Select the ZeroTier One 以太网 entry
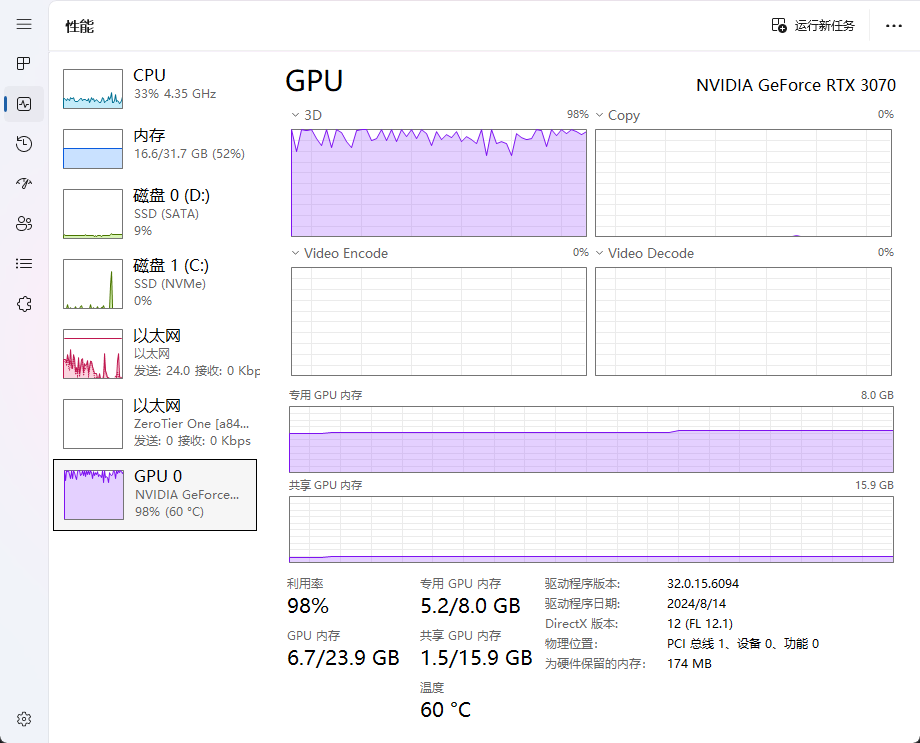The height and width of the screenshot is (743, 920). 155,423
